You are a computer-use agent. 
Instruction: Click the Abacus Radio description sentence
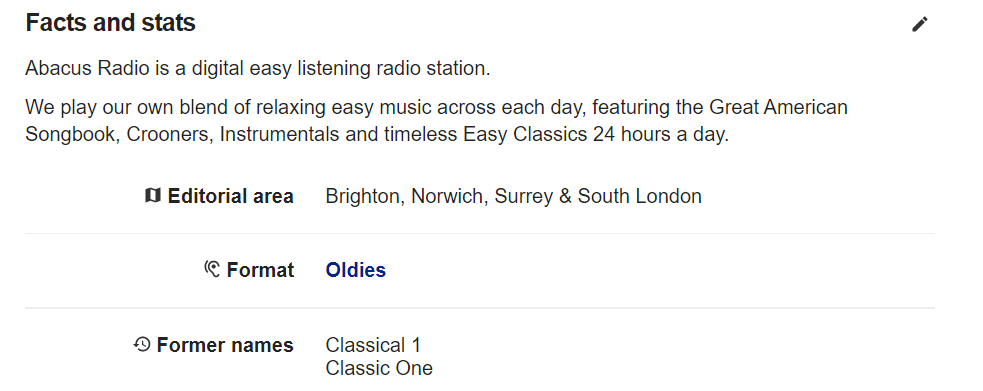tap(258, 68)
